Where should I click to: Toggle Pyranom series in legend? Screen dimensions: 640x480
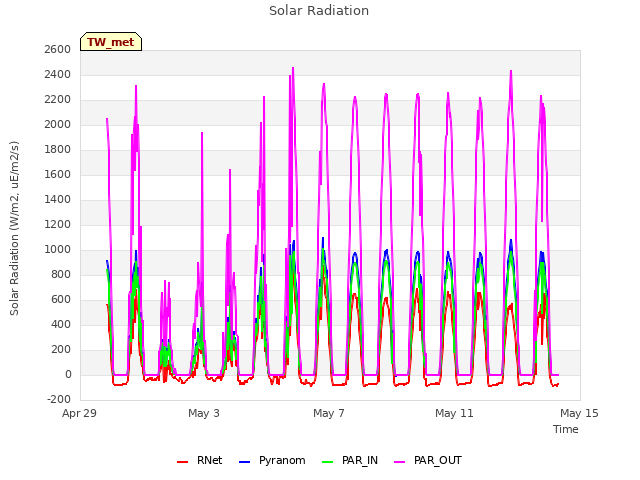pyautogui.click(x=272, y=460)
